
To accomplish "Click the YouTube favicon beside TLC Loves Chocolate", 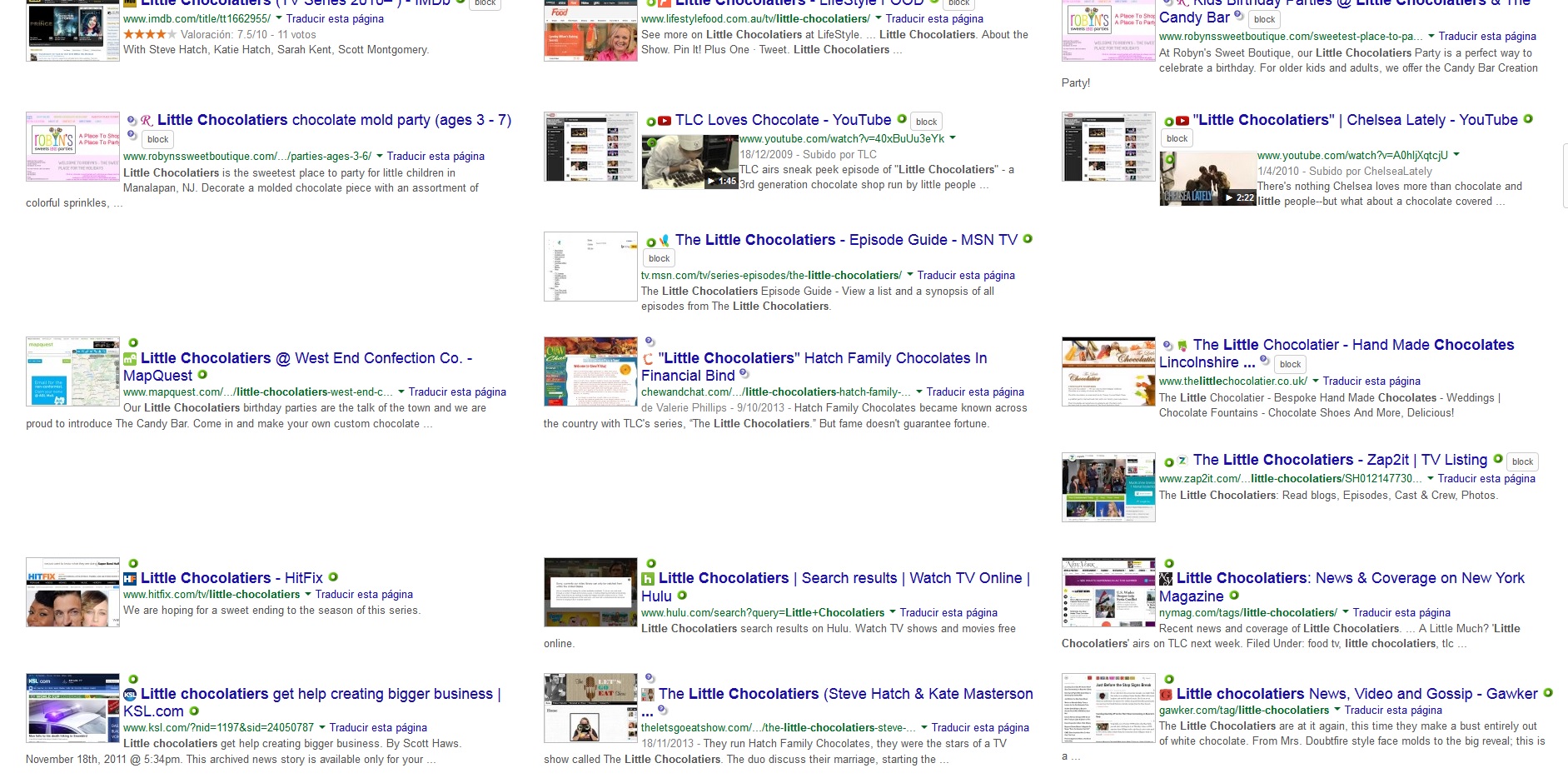I will (x=665, y=121).
